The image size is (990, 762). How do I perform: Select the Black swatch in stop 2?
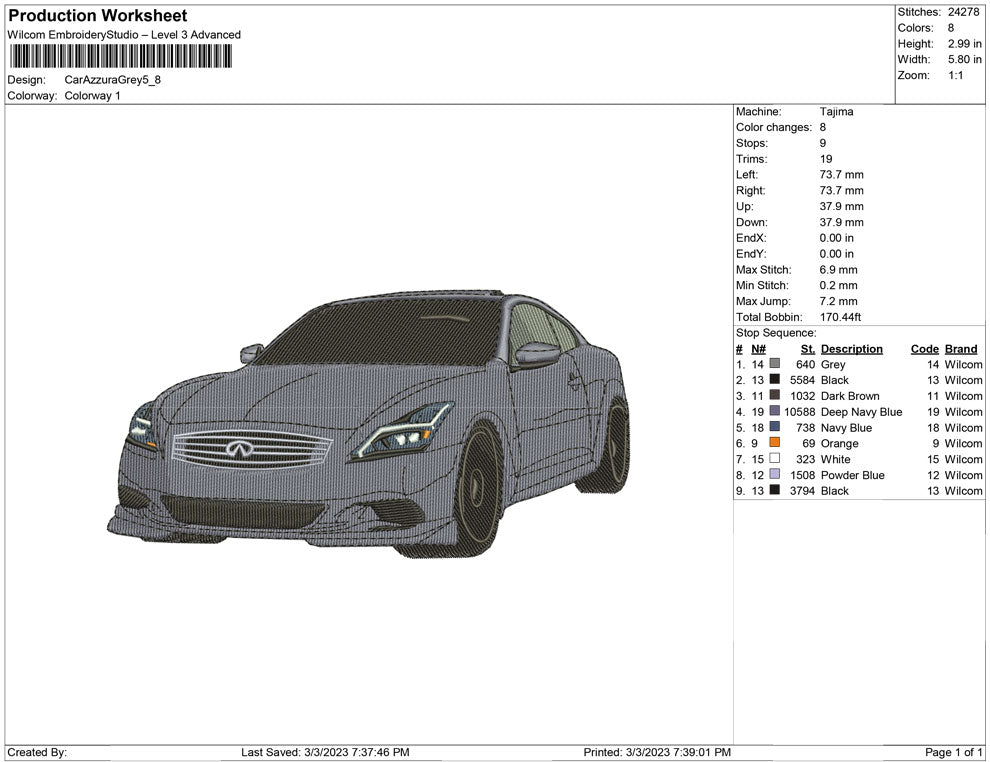tap(775, 381)
